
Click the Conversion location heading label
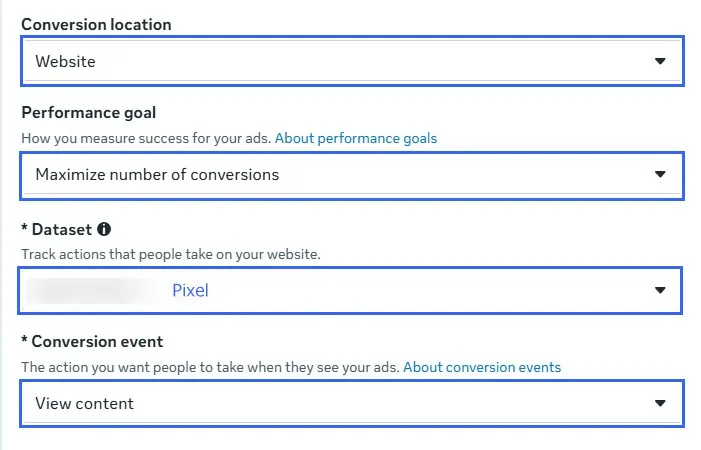tap(97, 25)
